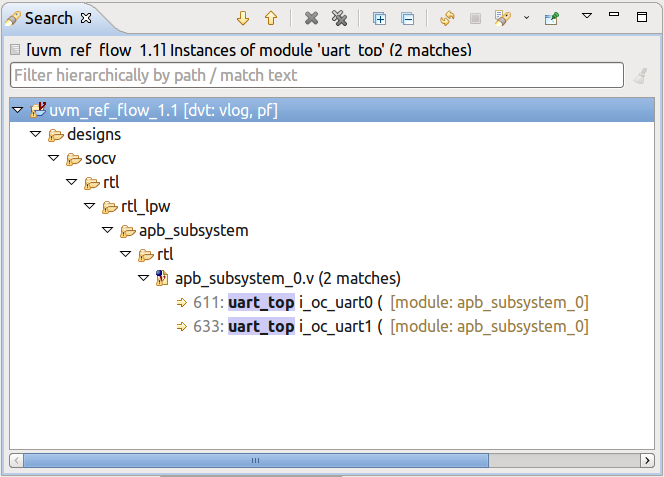Go to next match with down arrow
The width and height of the screenshot is (664, 477).
pos(243,18)
